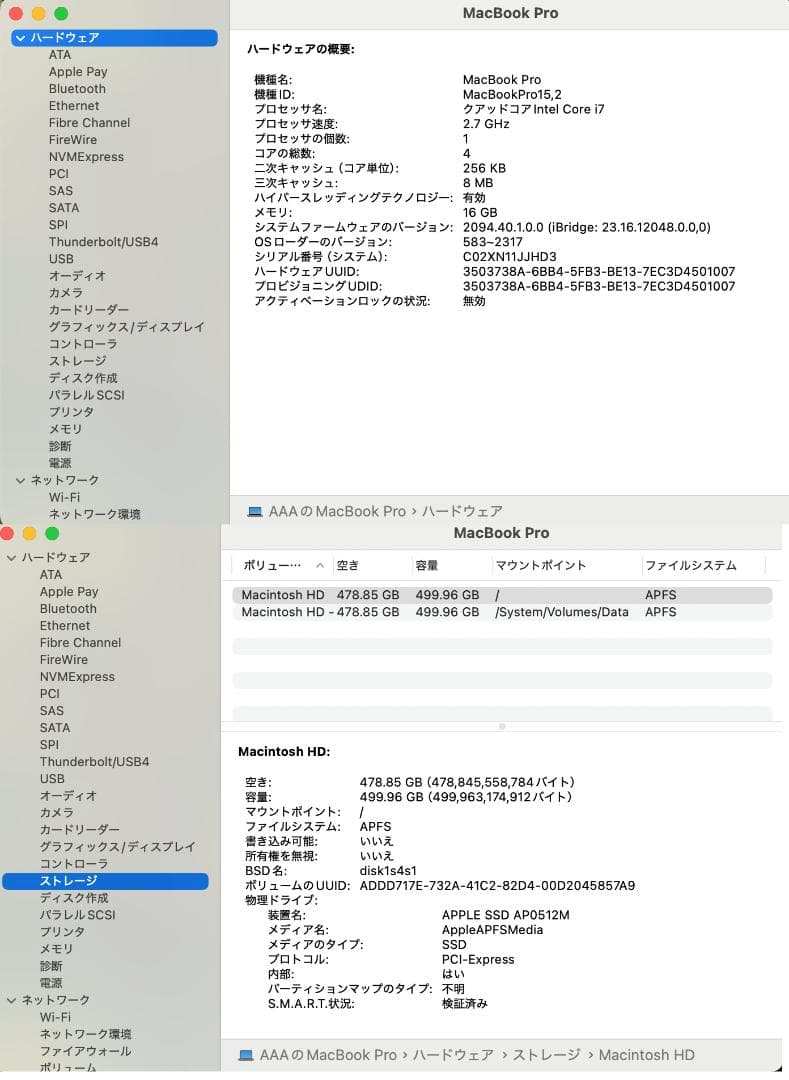Select 診断 in bottom window sidebar

[x=51, y=966]
